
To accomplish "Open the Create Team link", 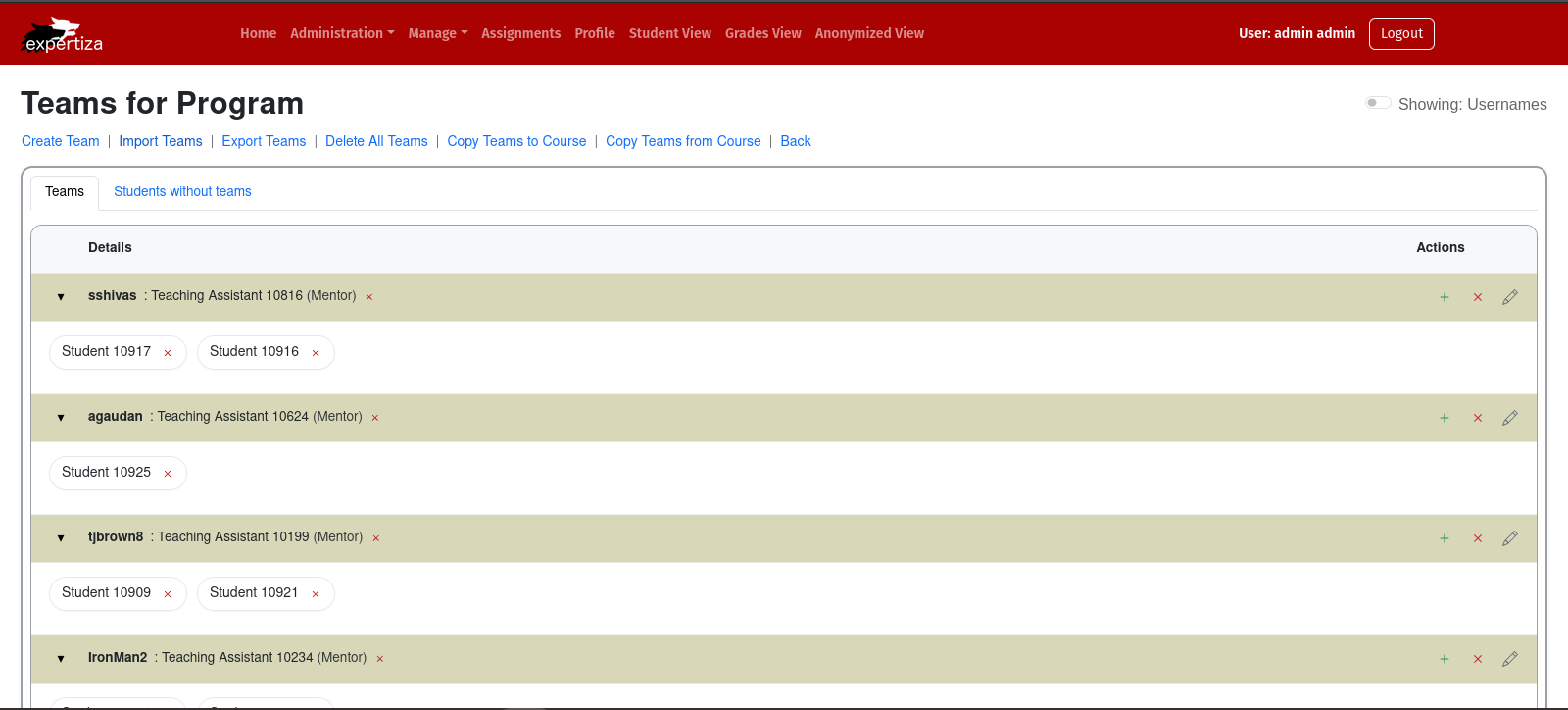I will tap(61, 141).
